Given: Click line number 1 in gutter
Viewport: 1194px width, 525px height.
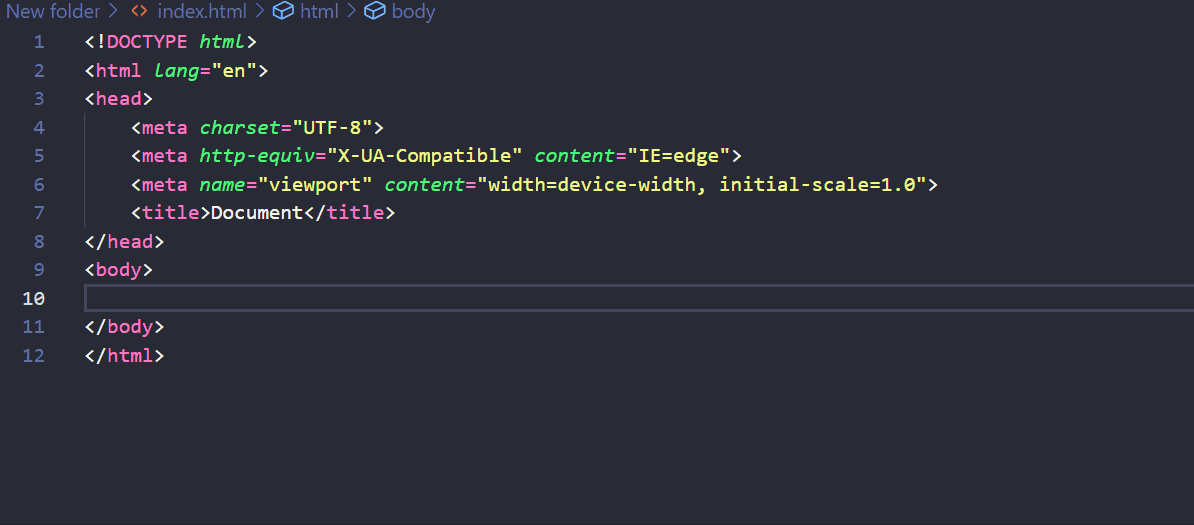Looking at the screenshot, I should click(x=38, y=42).
